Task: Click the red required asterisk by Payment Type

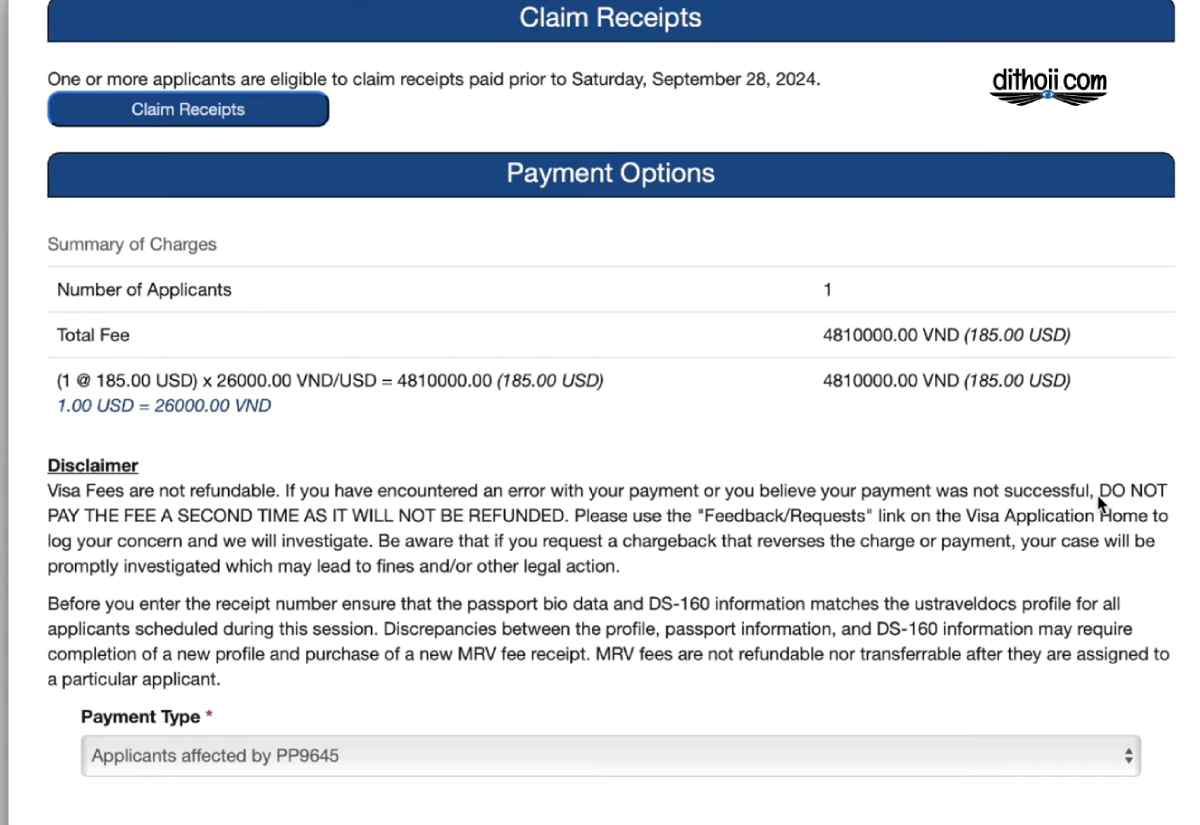Action: click(x=209, y=716)
